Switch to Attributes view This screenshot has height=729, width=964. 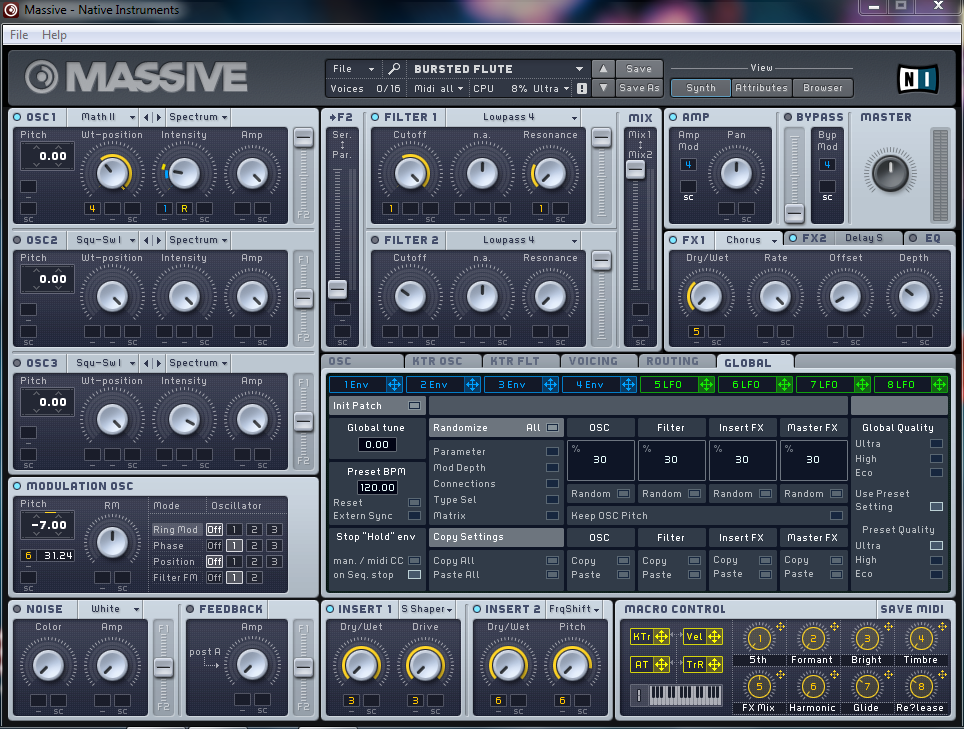761,88
